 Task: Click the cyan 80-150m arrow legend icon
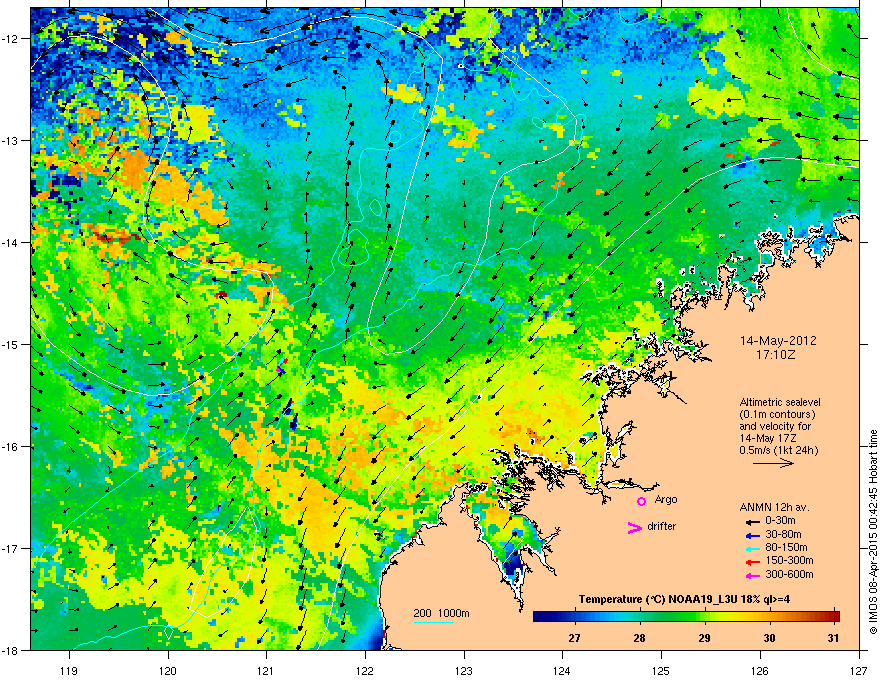753,548
